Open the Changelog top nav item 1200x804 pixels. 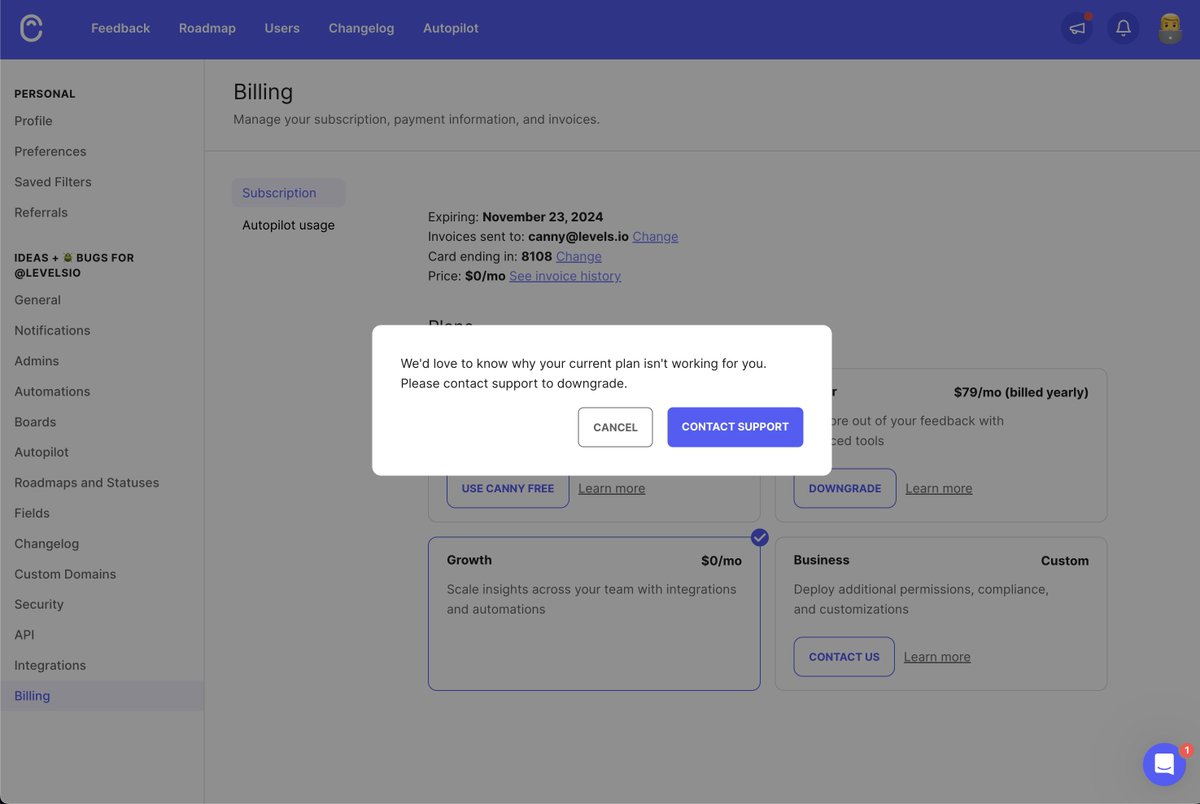(361, 28)
